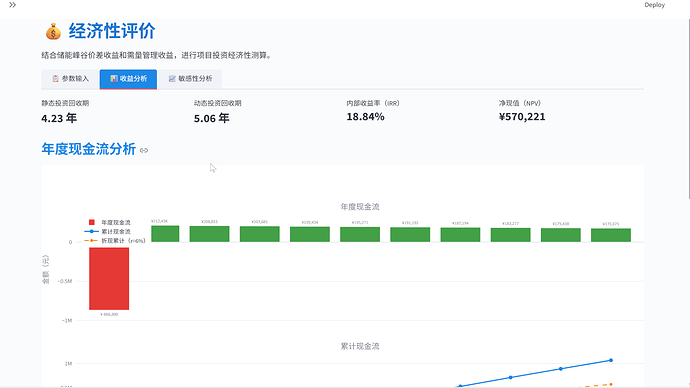Click the red initial investment bar
The width and height of the screenshot is (690, 388).
click(109, 278)
